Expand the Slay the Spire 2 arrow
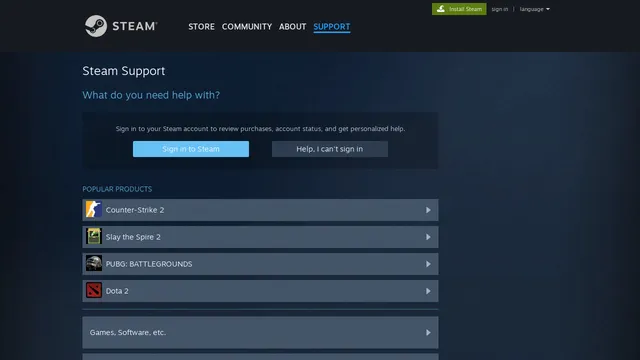Screen dimensions: 640x360 point(428,237)
